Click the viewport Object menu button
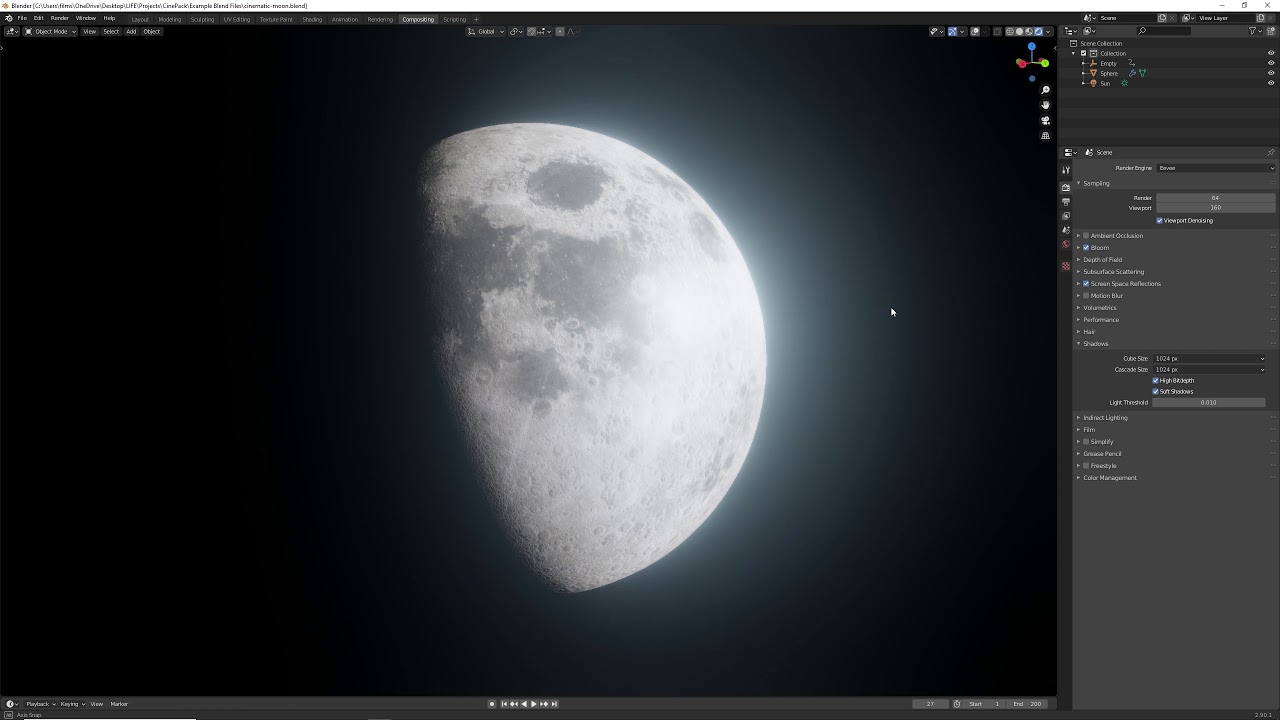Image resolution: width=1280 pixels, height=720 pixels. pos(151,31)
